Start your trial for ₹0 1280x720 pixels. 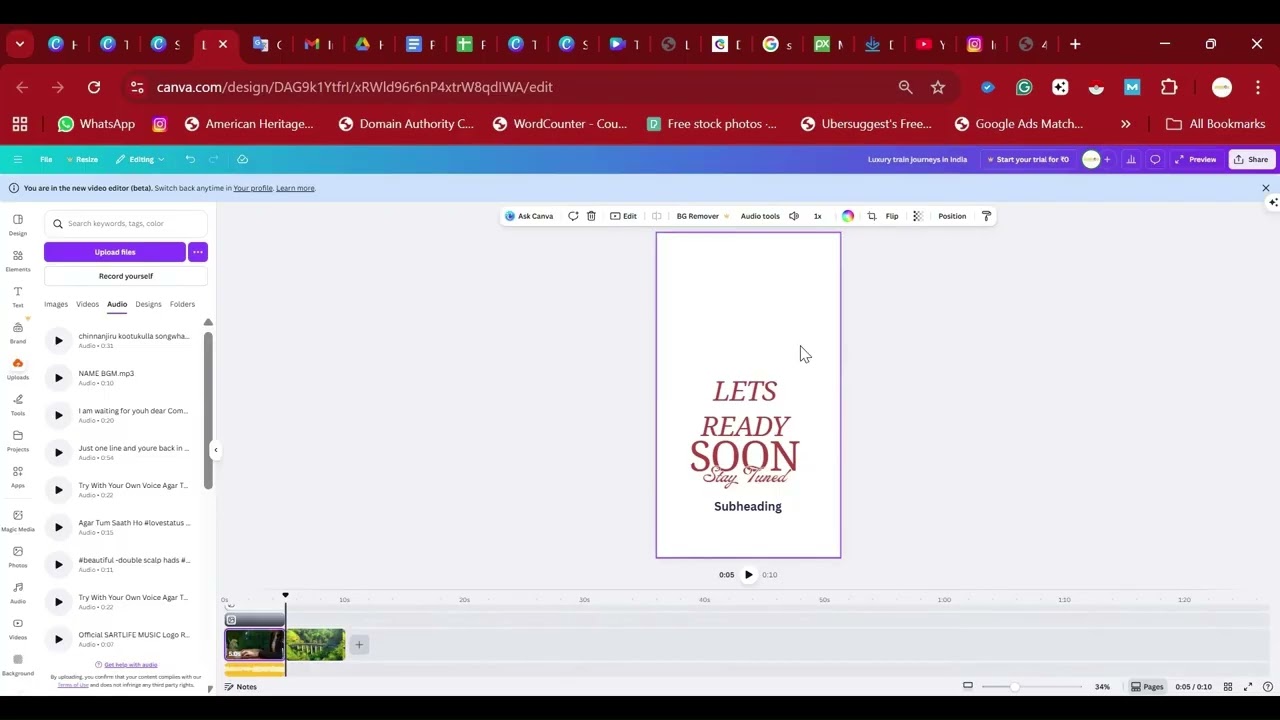pos(1027,159)
